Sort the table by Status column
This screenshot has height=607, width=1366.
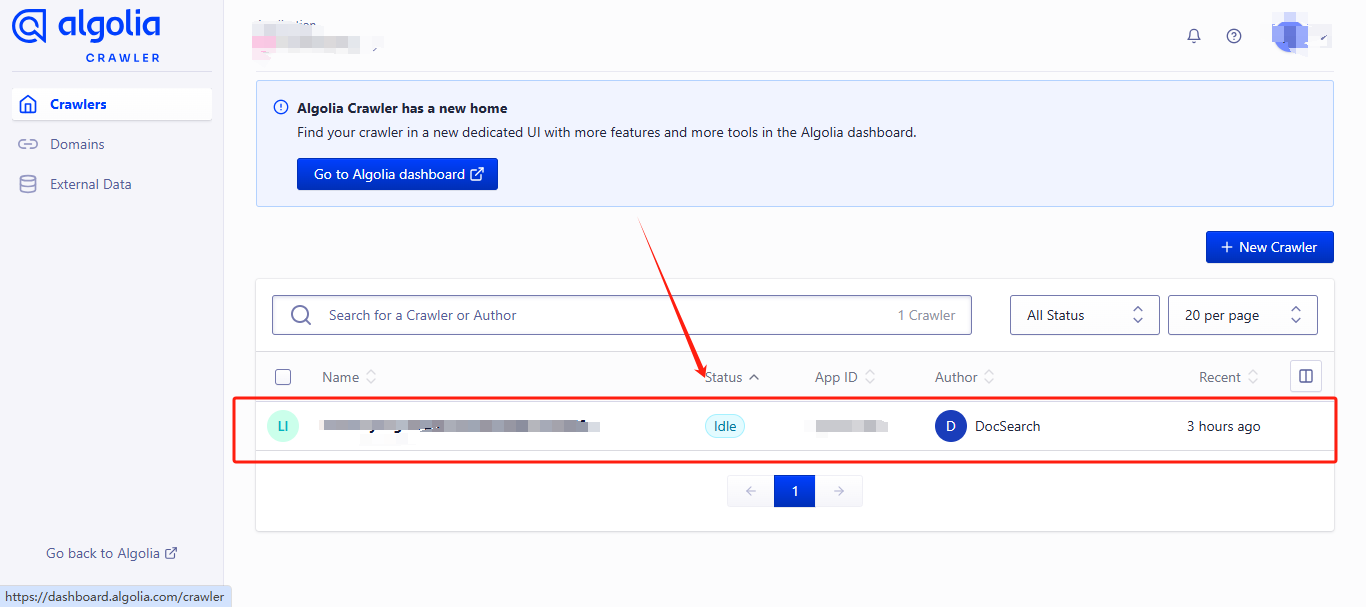pyautogui.click(x=731, y=377)
